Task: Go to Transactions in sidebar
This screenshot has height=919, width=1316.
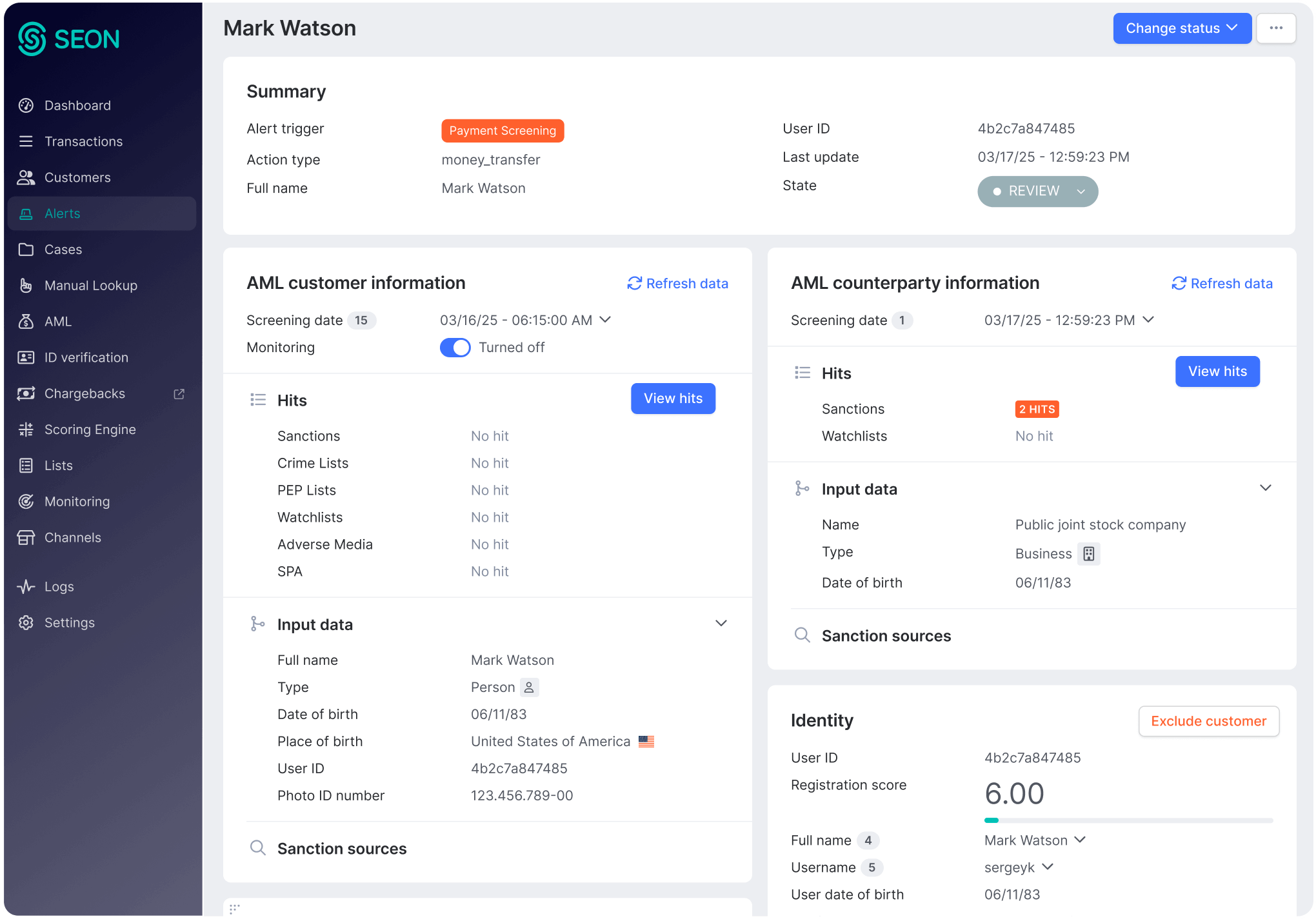Action: 102,141
